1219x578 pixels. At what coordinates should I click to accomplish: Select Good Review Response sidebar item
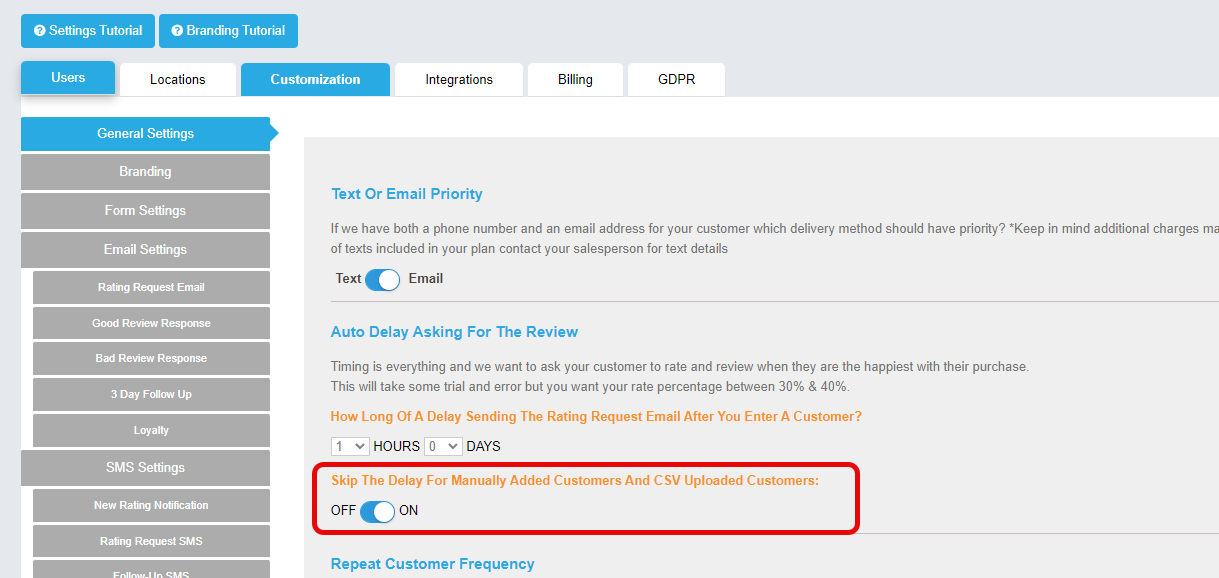[x=151, y=324]
